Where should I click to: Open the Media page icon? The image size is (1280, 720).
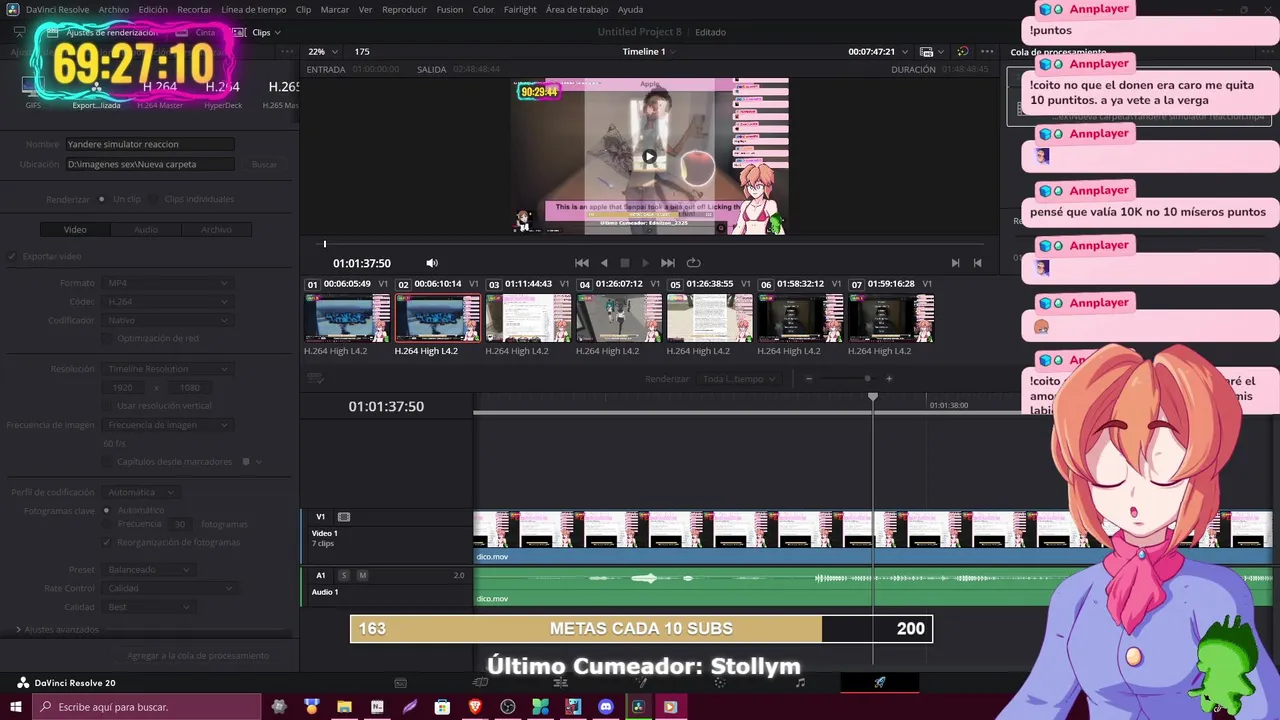400,683
